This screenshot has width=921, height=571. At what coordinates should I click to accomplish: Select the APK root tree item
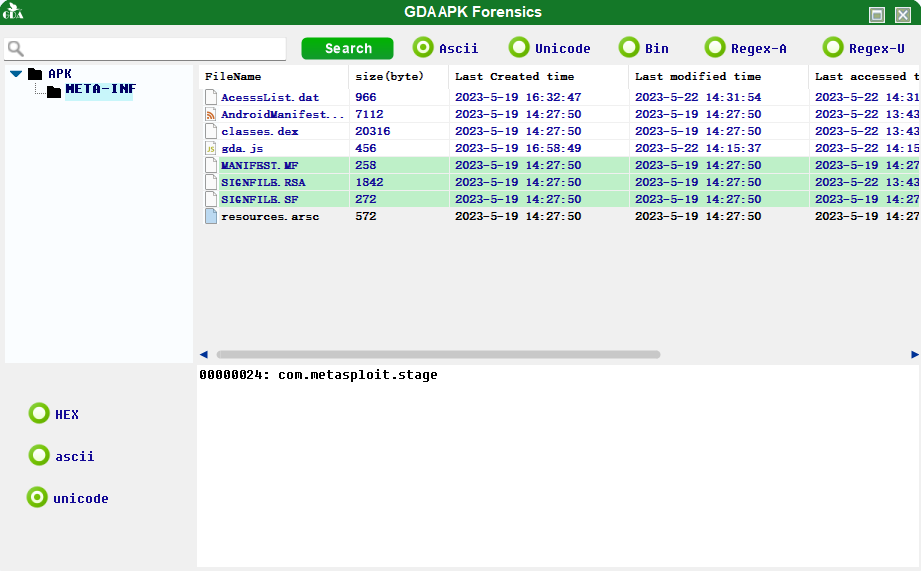point(60,73)
